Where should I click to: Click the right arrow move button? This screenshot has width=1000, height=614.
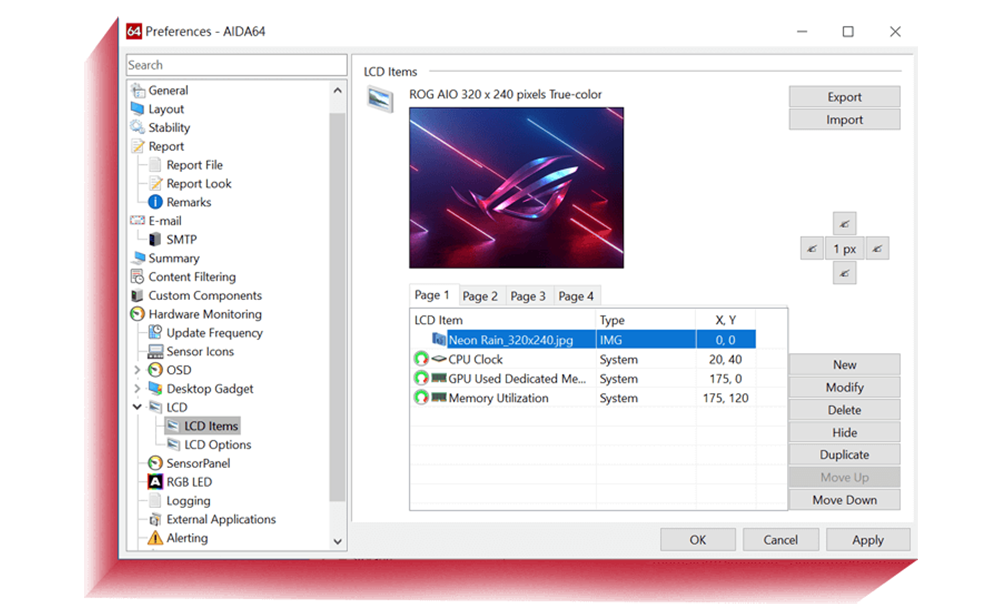[x=877, y=249]
